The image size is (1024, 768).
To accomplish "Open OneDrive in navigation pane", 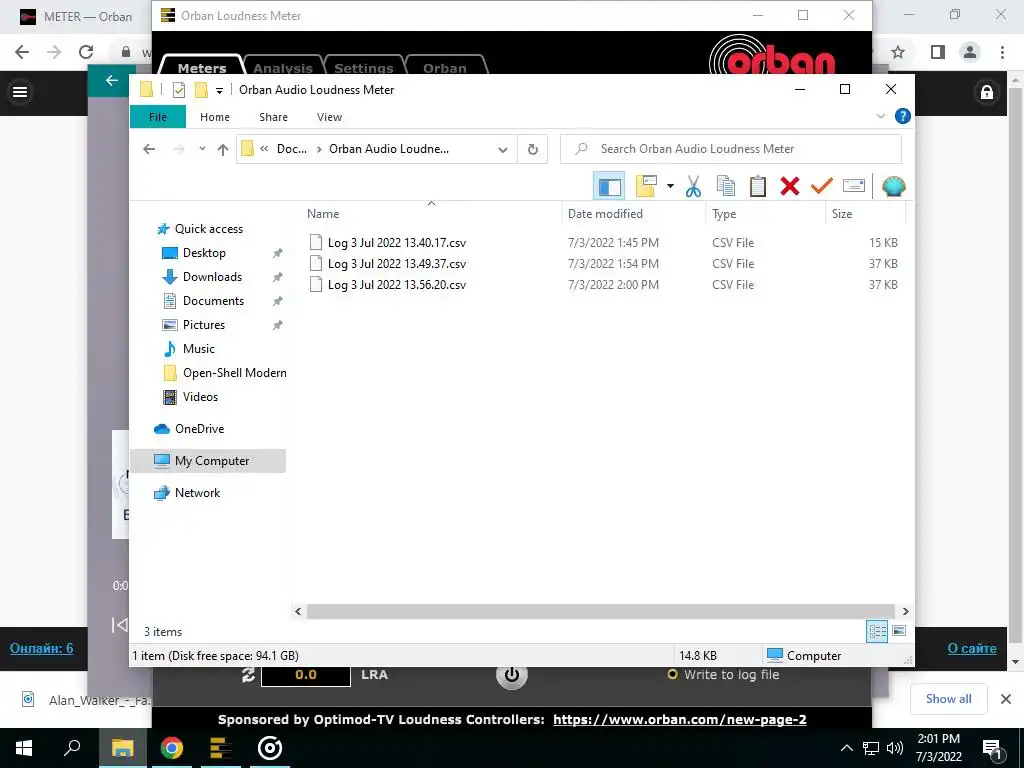I will pos(199,429).
